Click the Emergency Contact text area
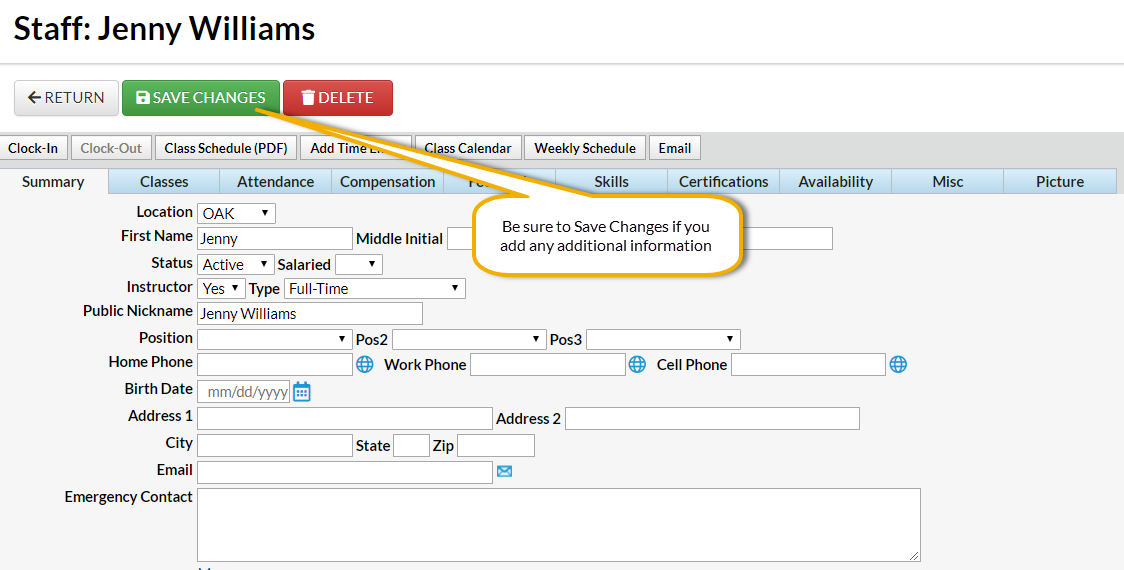Image resolution: width=1124 pixels, height=570 pixels. point(558,525)
